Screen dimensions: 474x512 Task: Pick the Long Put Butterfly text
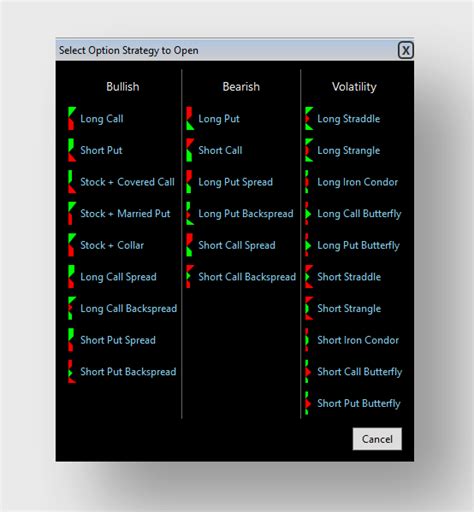(x=358, y=246)
